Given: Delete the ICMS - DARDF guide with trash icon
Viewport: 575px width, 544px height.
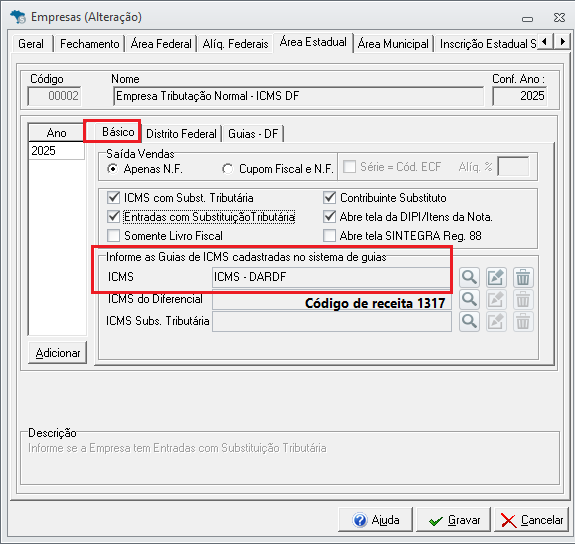Looking at the screenshot, I should point(523,277).
